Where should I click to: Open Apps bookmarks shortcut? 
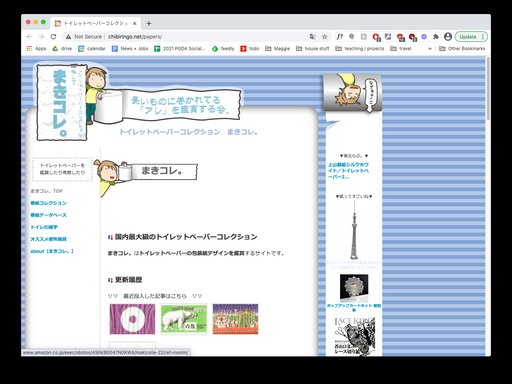click(x=36, y=49)
